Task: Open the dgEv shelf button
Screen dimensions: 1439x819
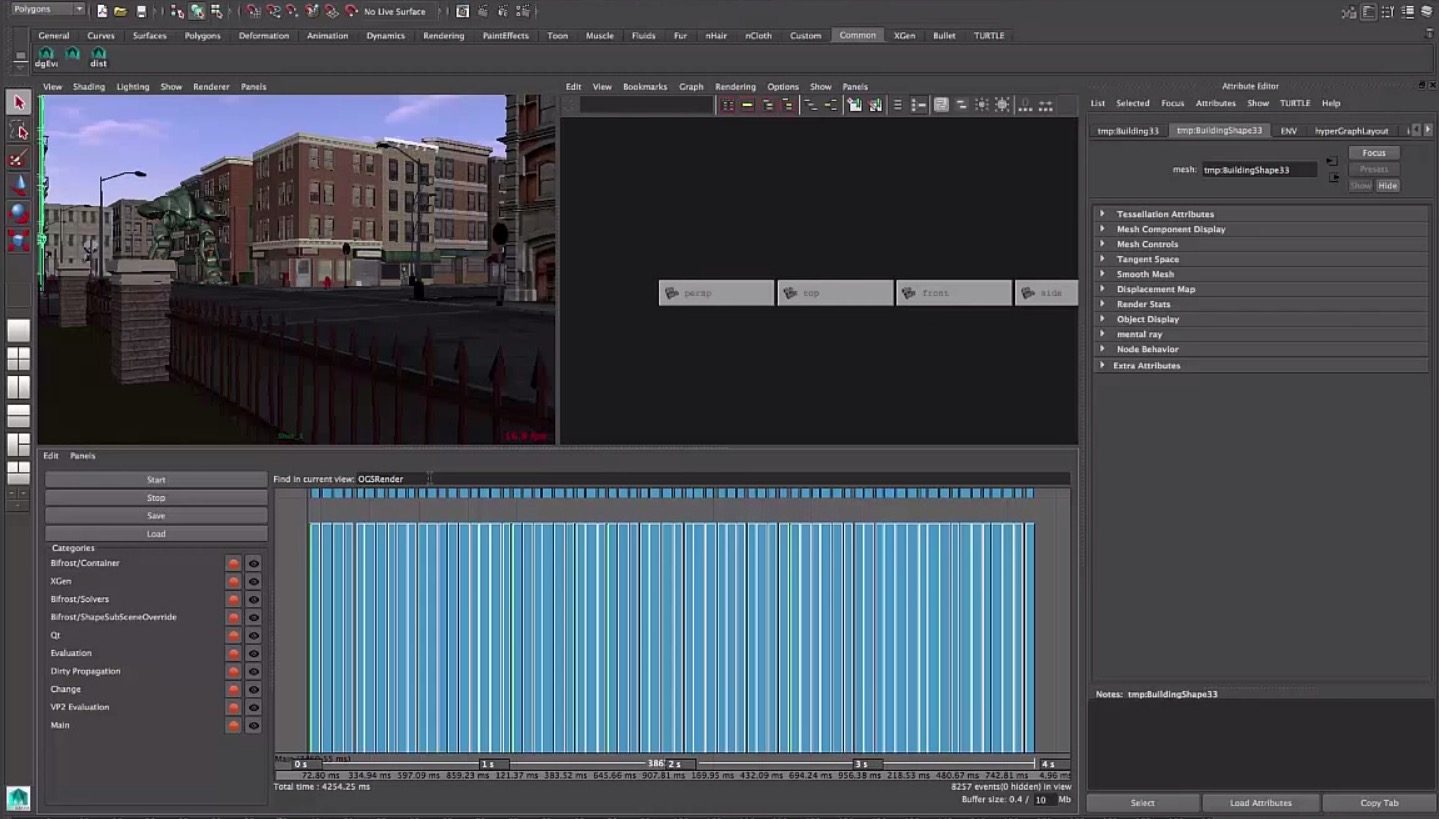Action: click(46, 57)
